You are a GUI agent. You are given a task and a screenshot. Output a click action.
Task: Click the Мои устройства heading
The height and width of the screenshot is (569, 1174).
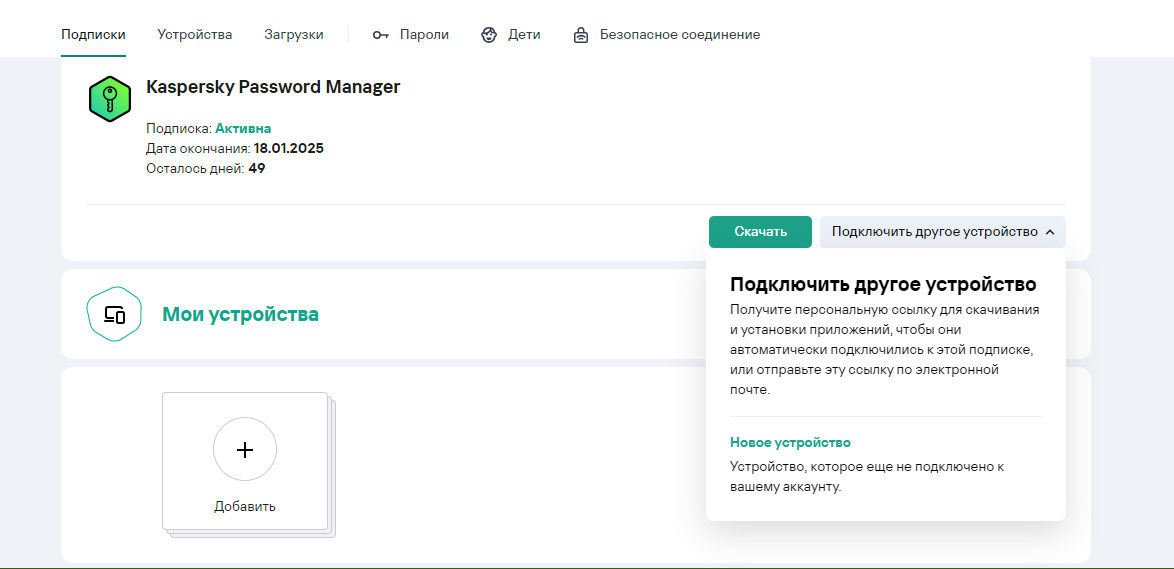point(240,314)
